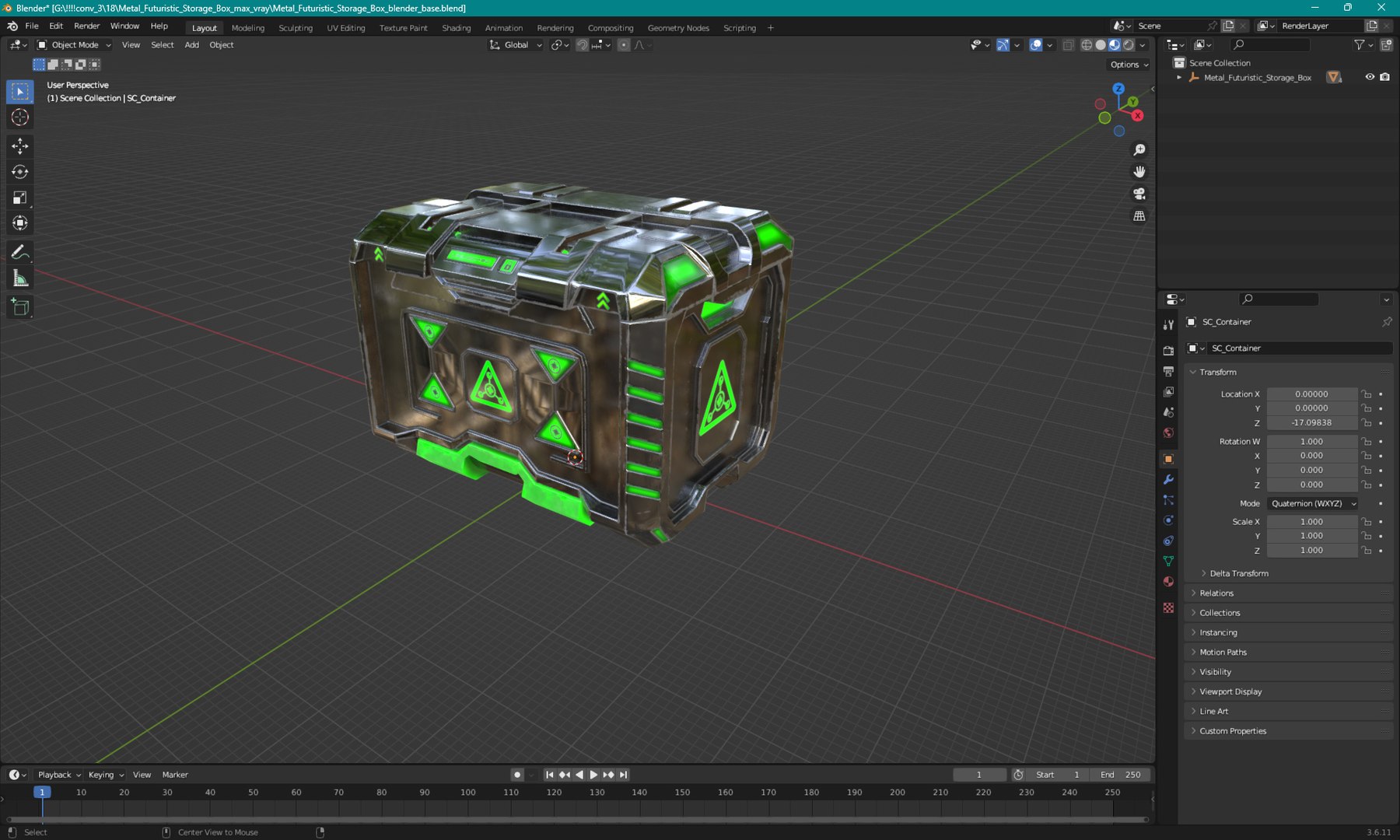Choose the Transform tool

tap(20, 223)
